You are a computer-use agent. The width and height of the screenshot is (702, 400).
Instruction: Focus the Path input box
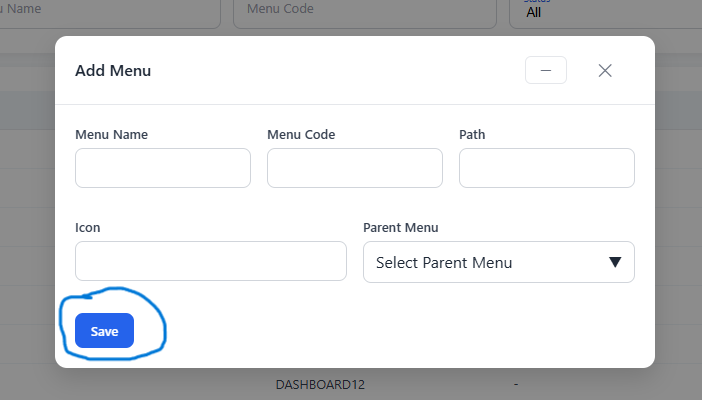tap(547, 168)
